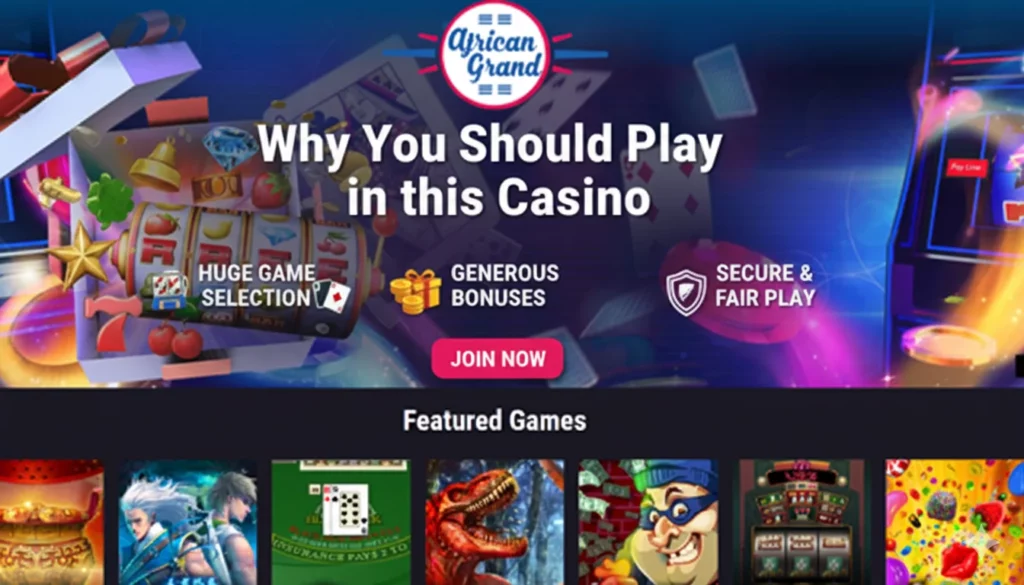Click the green clover icon
Screen dimensions: 1024x585
110,200
